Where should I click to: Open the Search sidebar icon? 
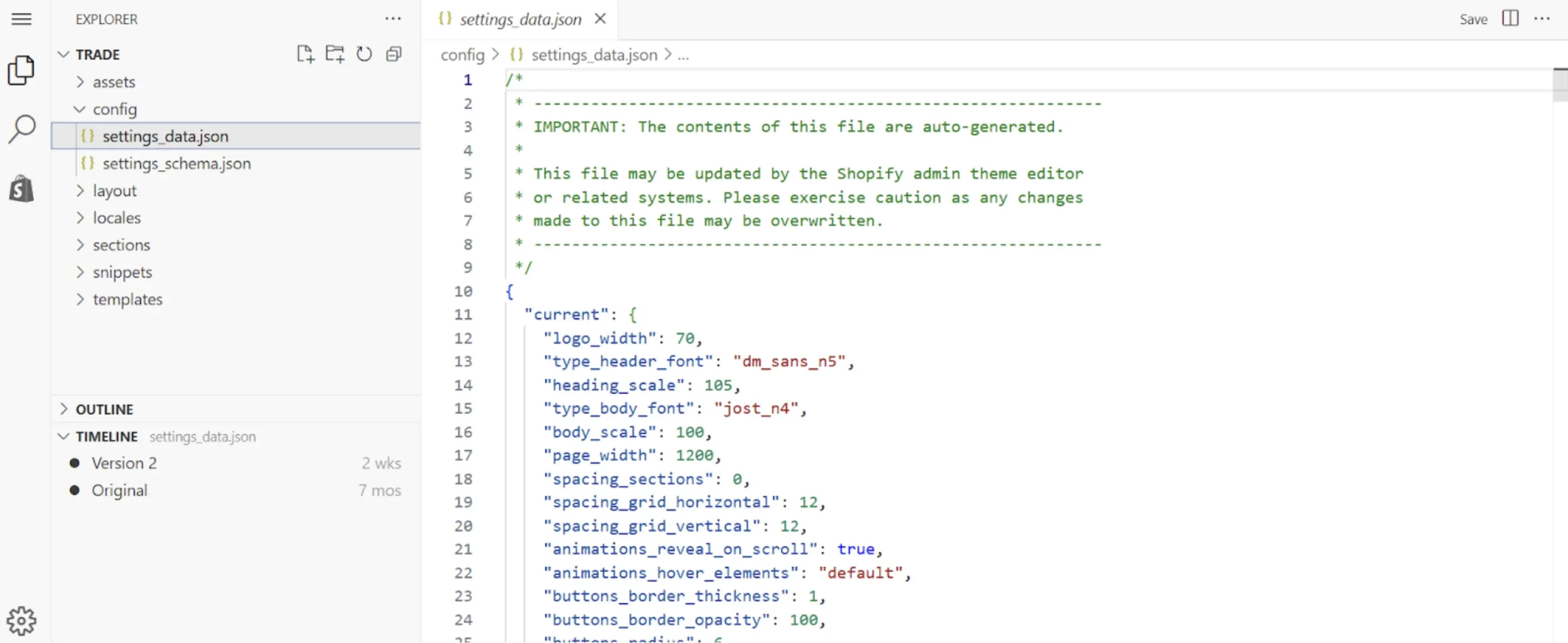click(x=21, y=128)
